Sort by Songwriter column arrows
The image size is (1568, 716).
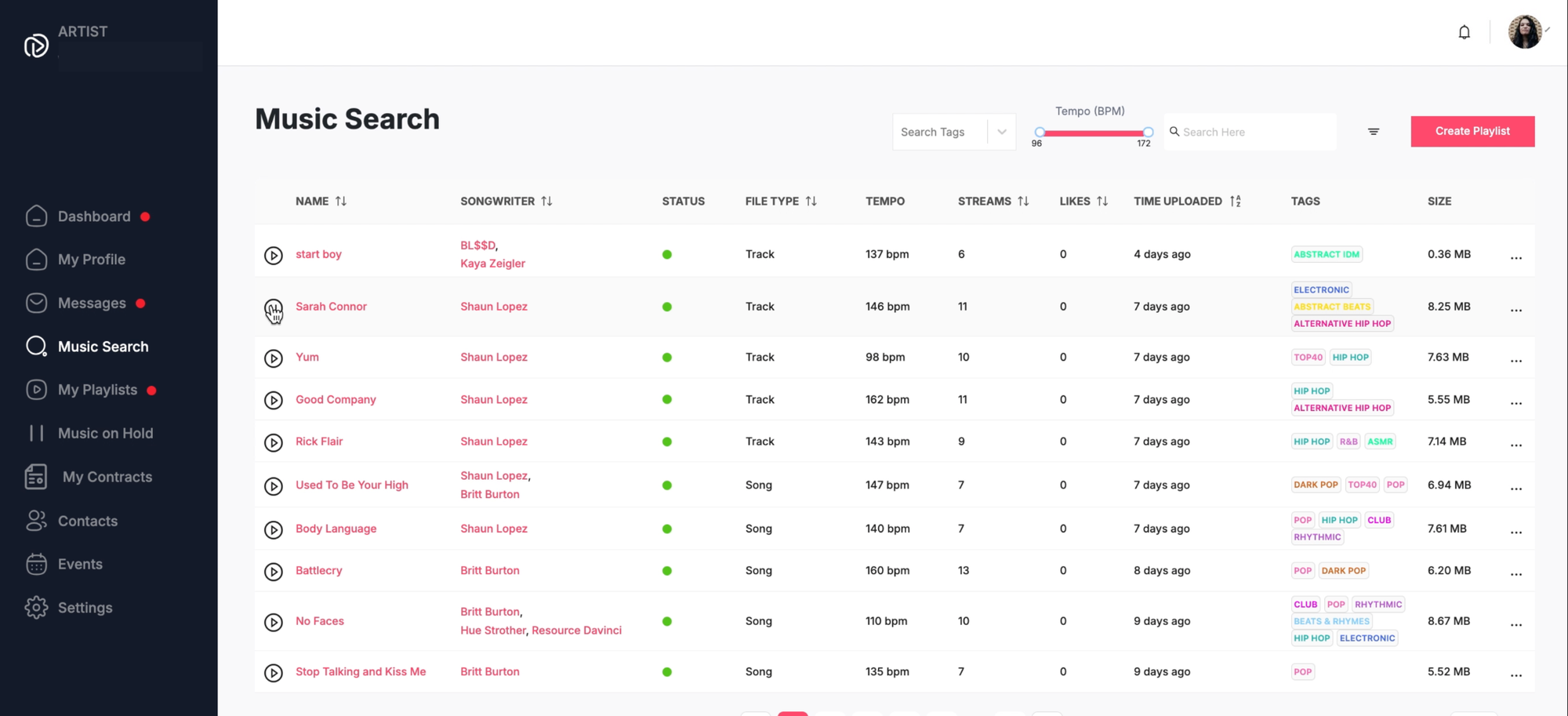coord(546,202)
